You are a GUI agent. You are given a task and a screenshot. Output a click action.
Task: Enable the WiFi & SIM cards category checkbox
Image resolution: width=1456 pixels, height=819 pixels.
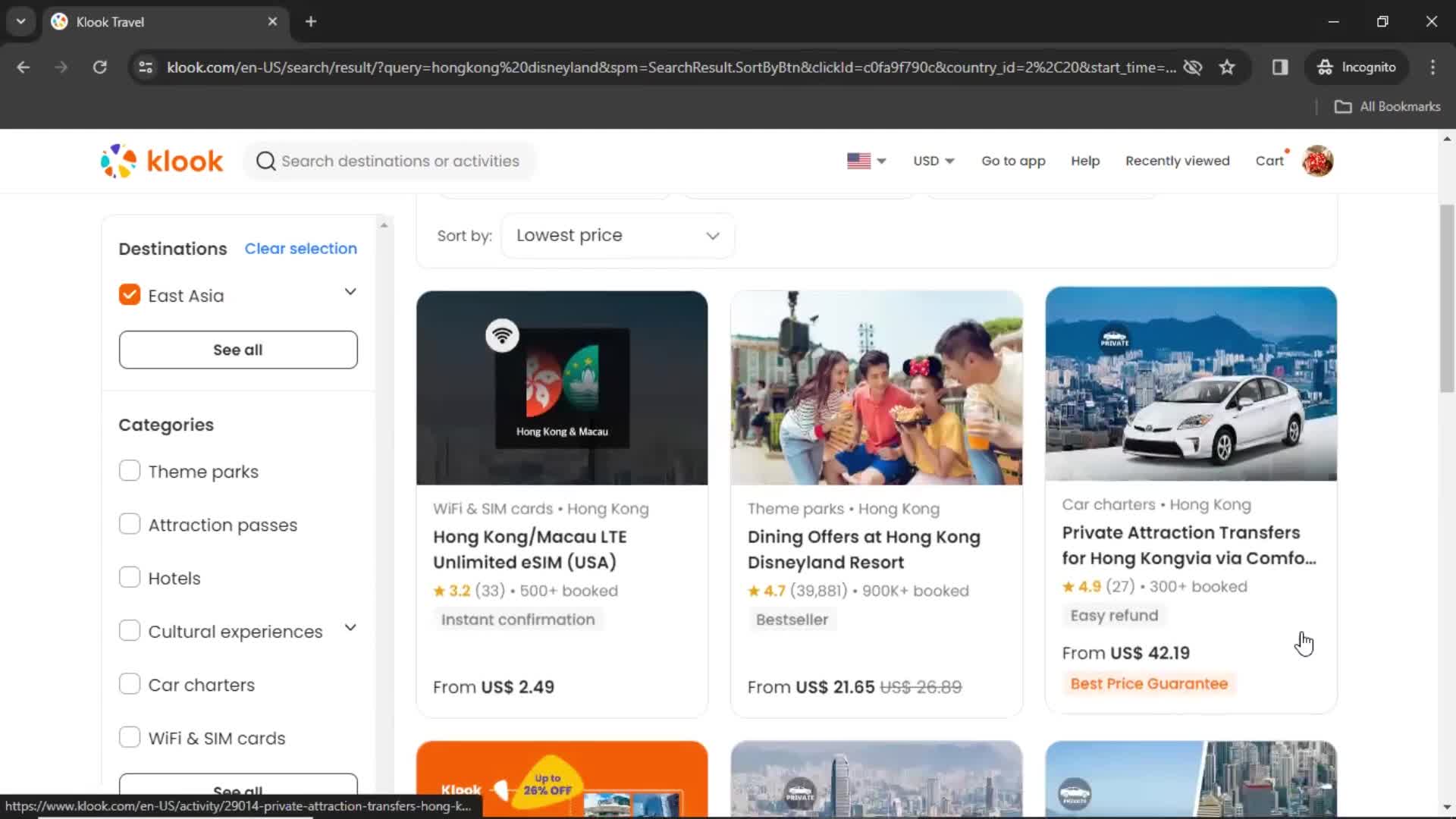coord(128,737)
